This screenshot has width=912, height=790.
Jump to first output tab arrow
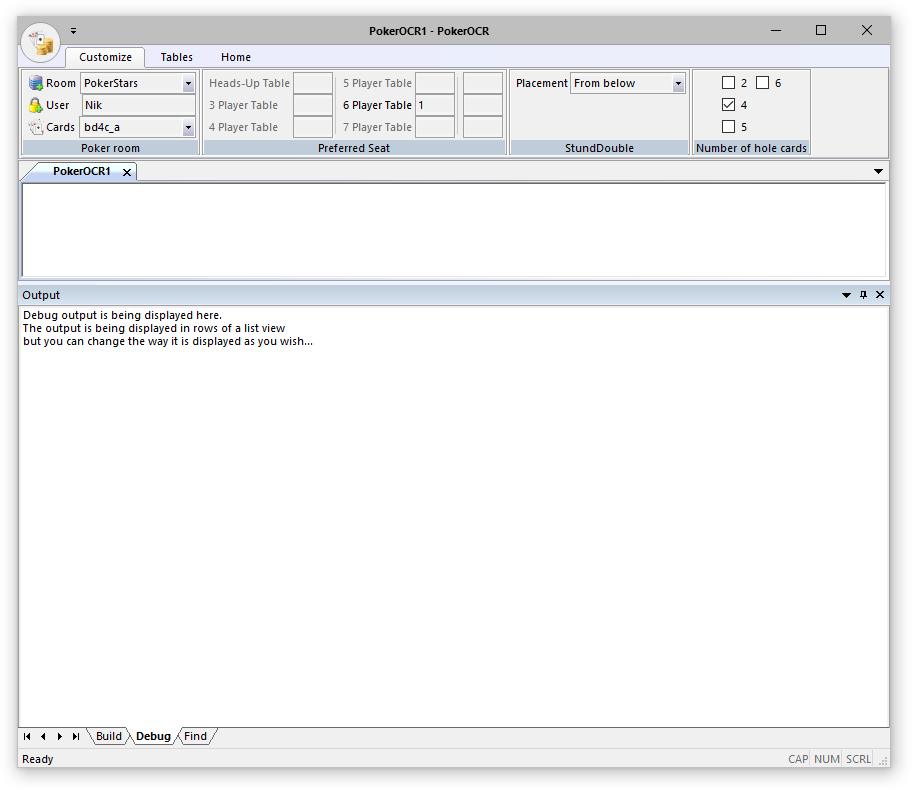(27, 737)
